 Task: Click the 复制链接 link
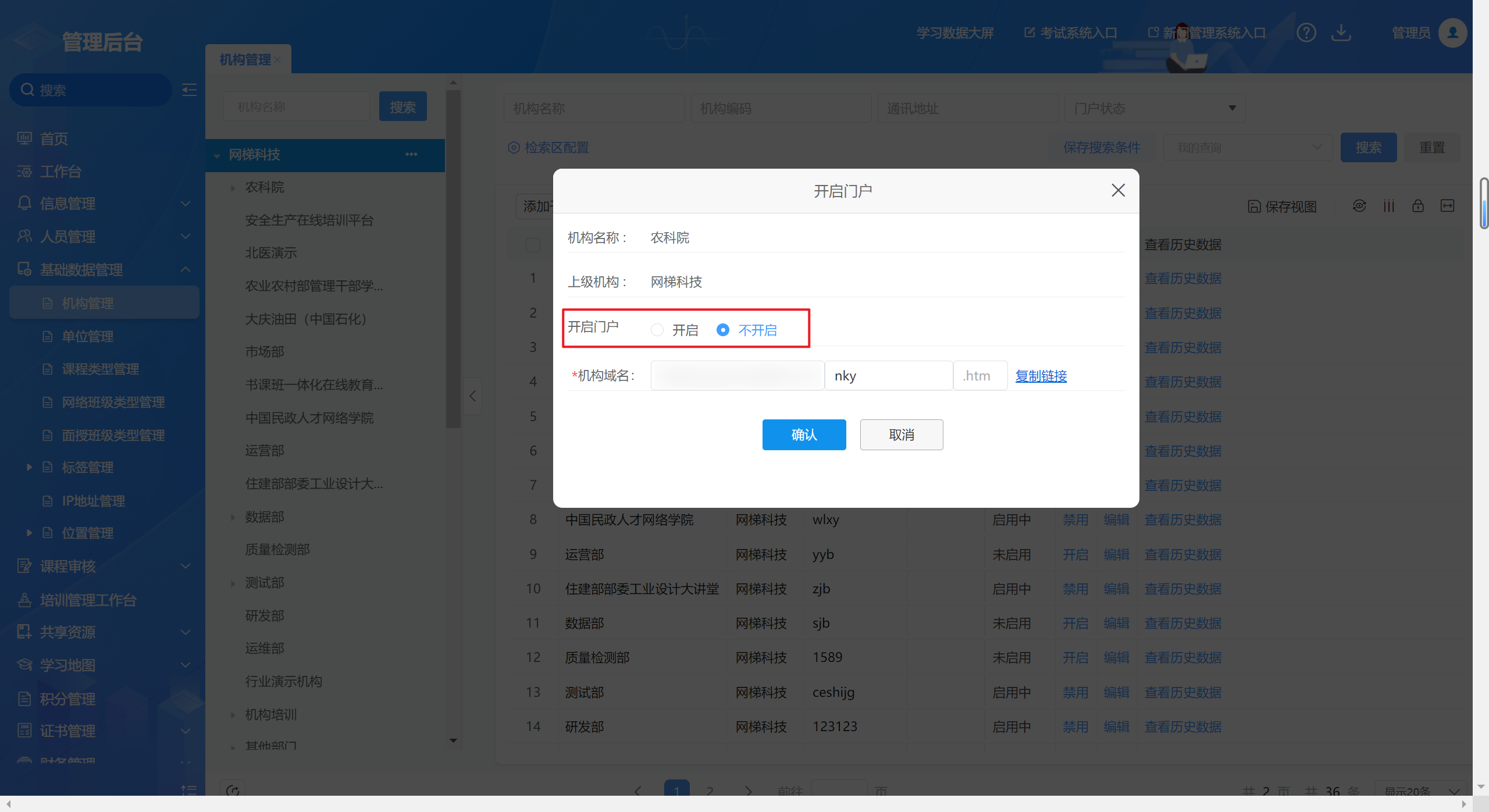[x=1041, y=376]
